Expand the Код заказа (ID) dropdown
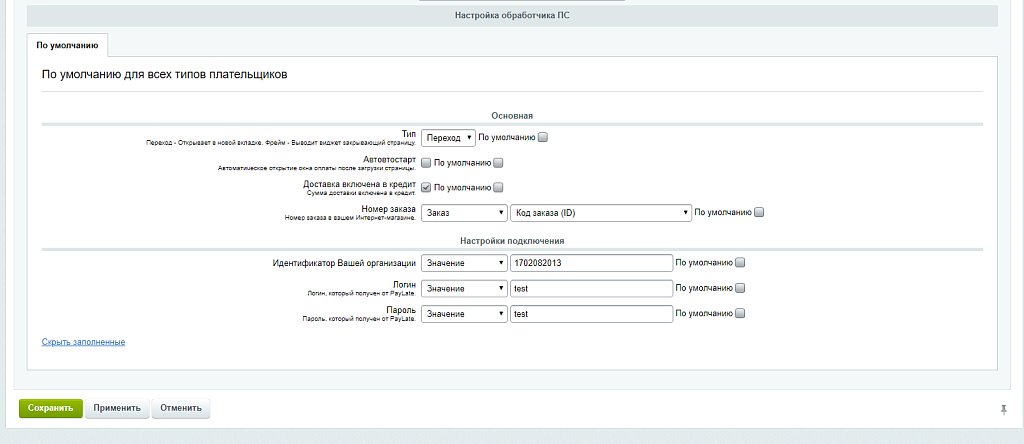 601,212
